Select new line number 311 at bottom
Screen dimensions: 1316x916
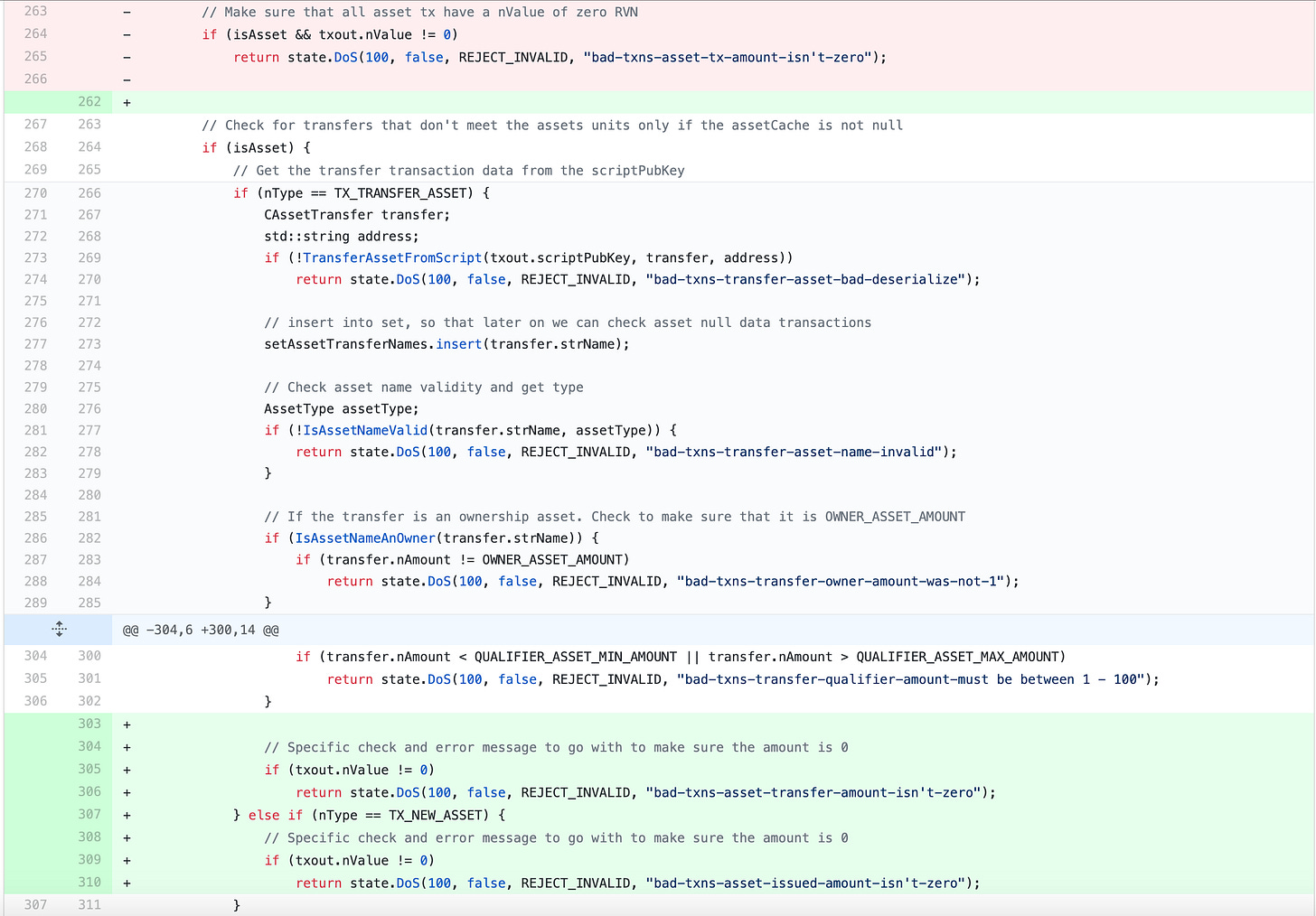pos(89,904)
